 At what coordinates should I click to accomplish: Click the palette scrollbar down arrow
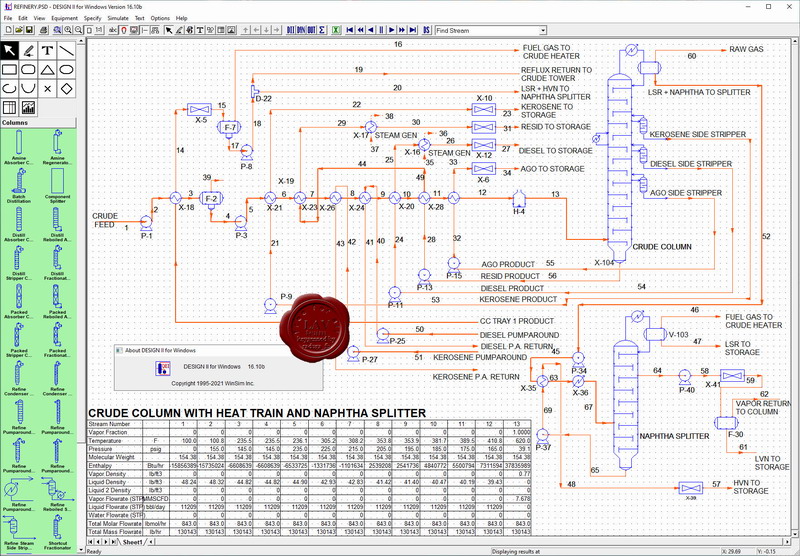tap(80, 550)
